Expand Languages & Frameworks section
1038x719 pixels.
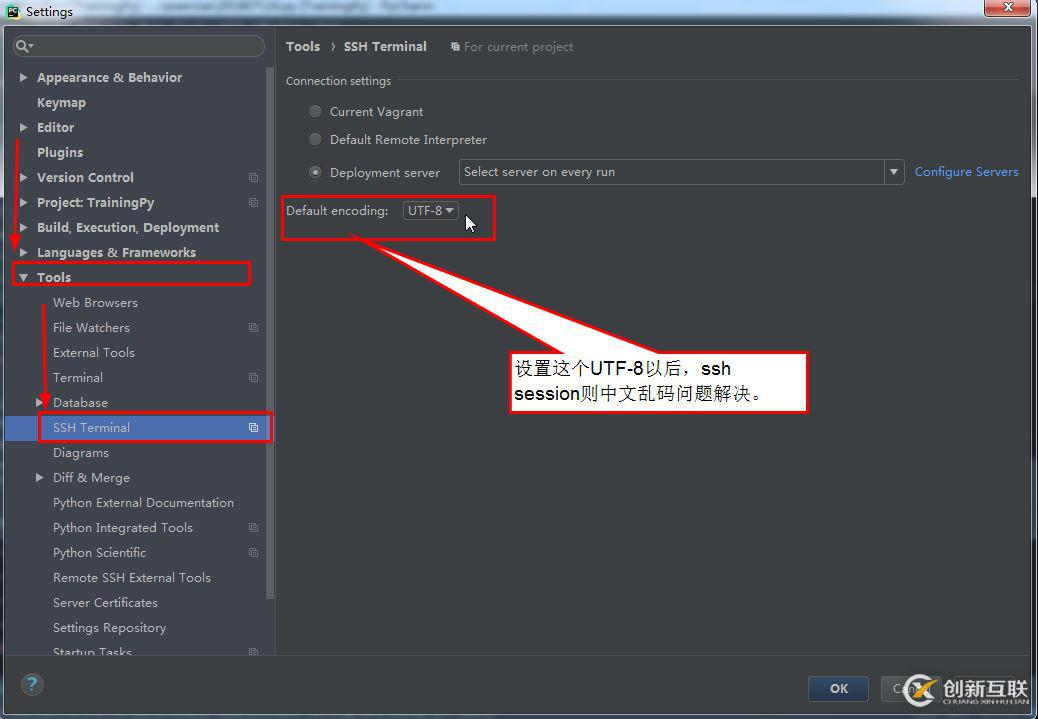[x=24, y=252]
